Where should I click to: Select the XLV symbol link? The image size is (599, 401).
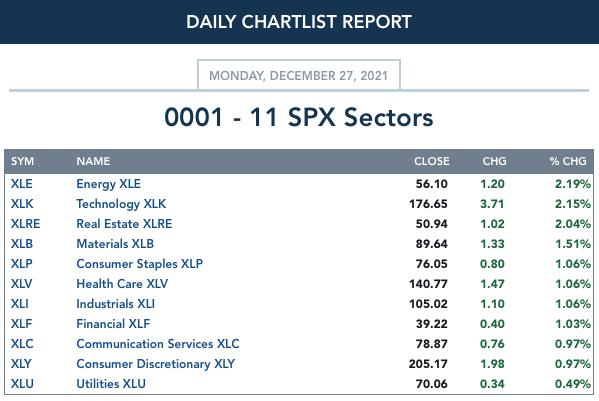tap(21, 284)
